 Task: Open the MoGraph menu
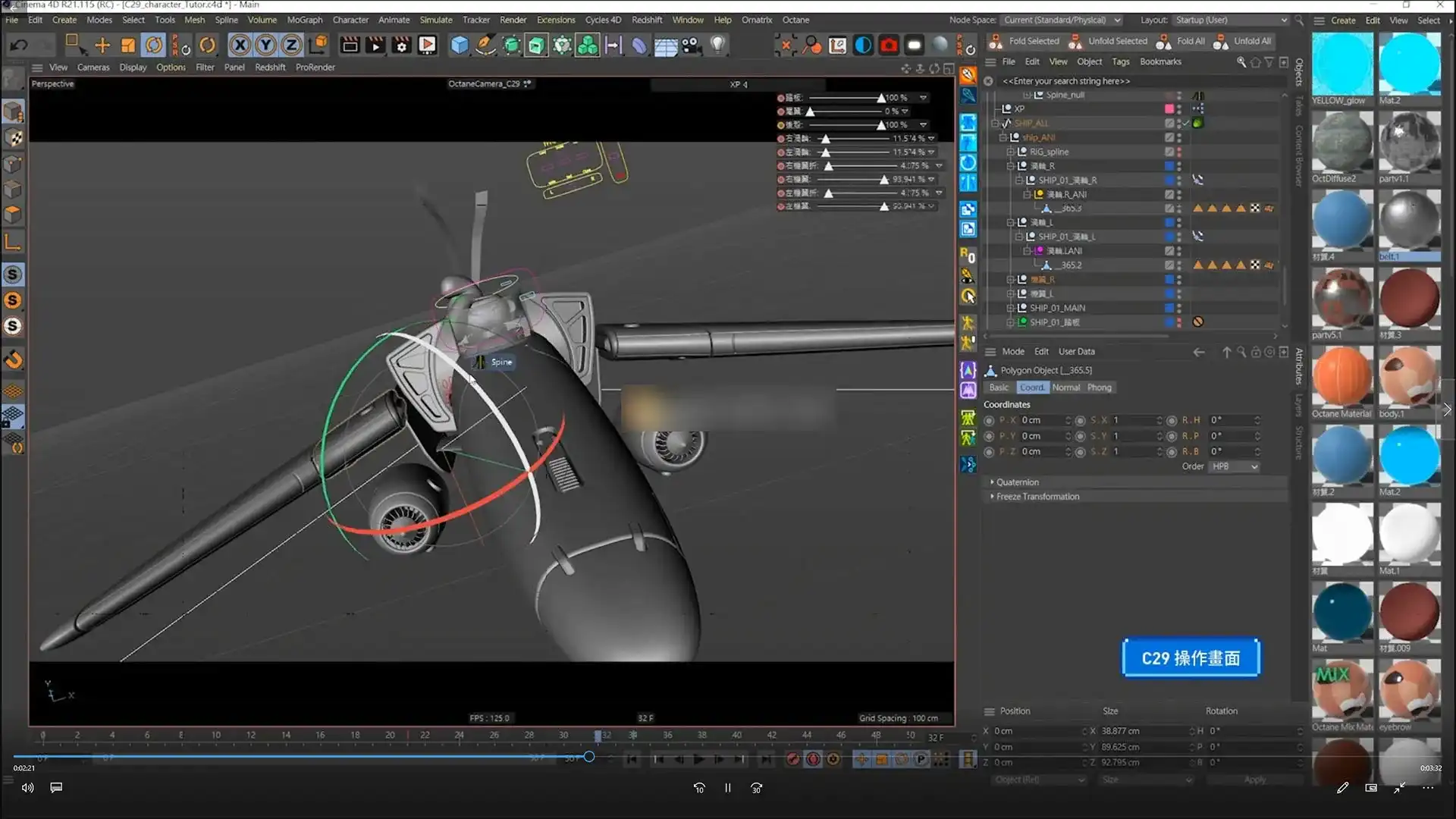click(x=305, y=20)
